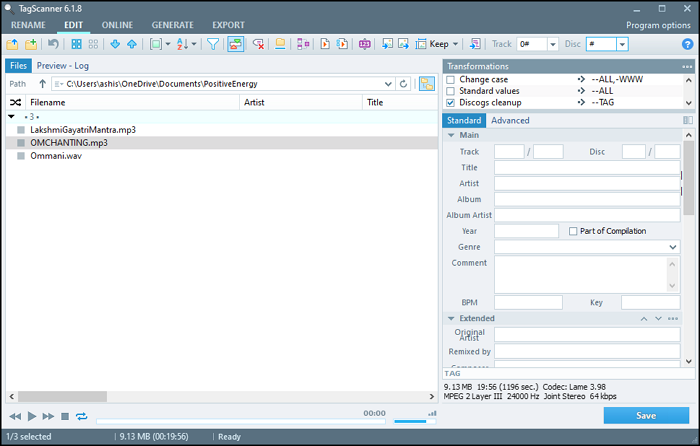700x446 pixels.
Task: Tick the OMCHANTING.mp3 file checkbox
Action: coord(21,143)
